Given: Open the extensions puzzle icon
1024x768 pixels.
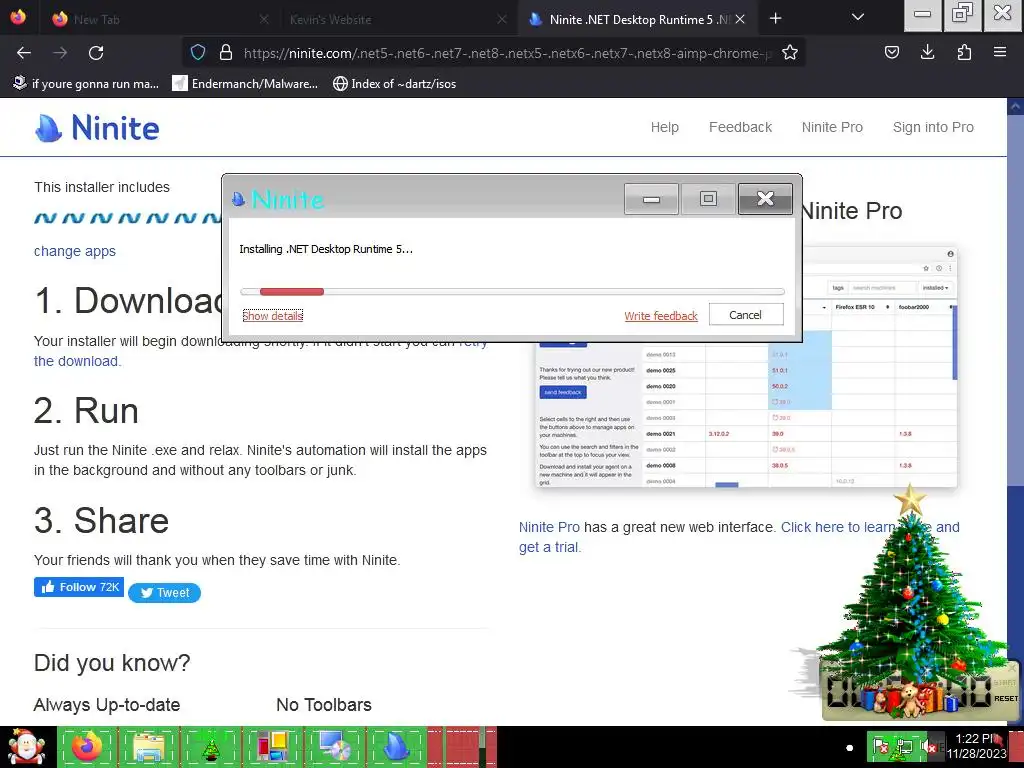Looking at the screenshot, I should (964, 53).
